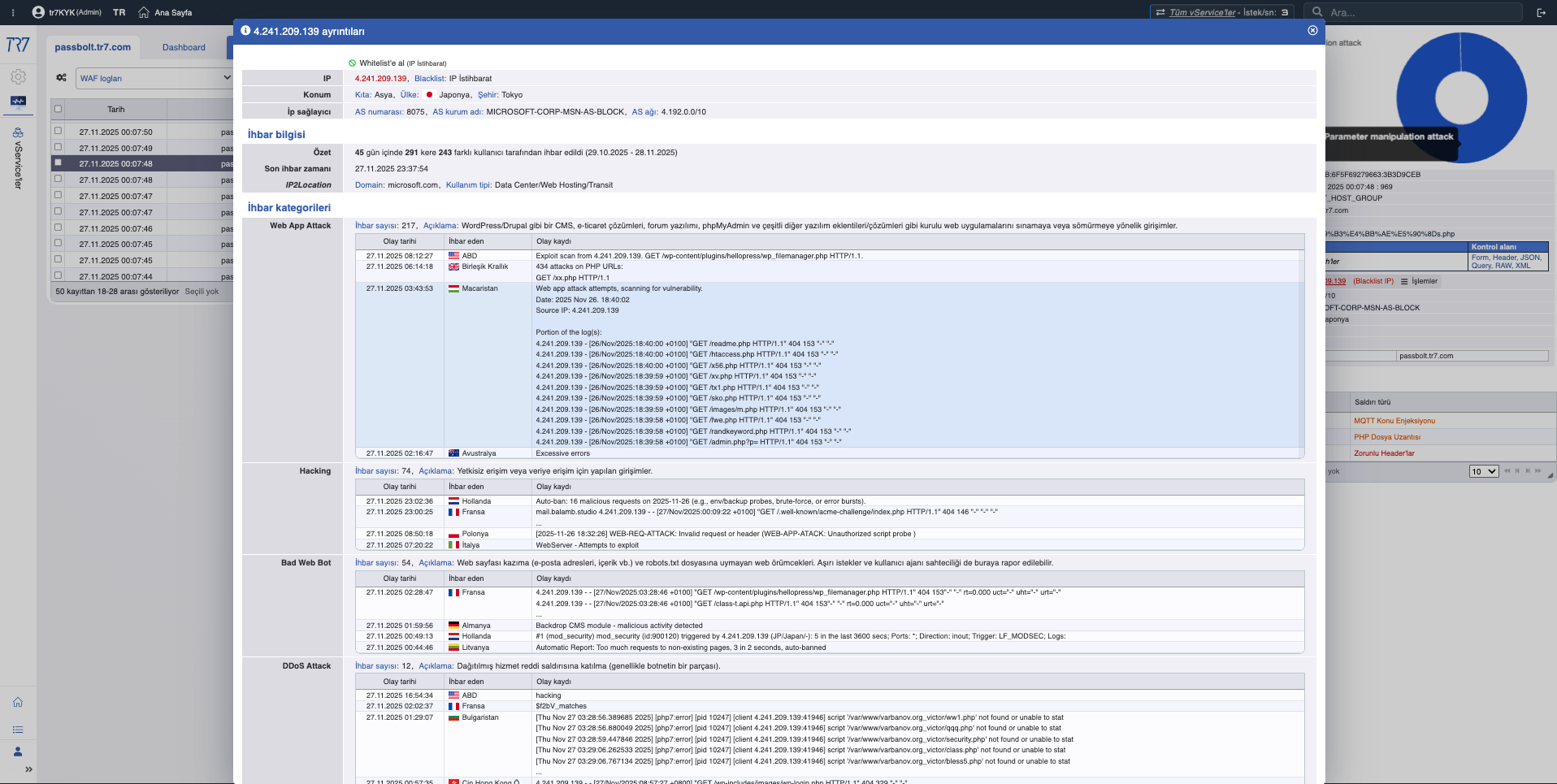
Task: Open the WAF logları dropdown
Action: click(x=154, y=78)
